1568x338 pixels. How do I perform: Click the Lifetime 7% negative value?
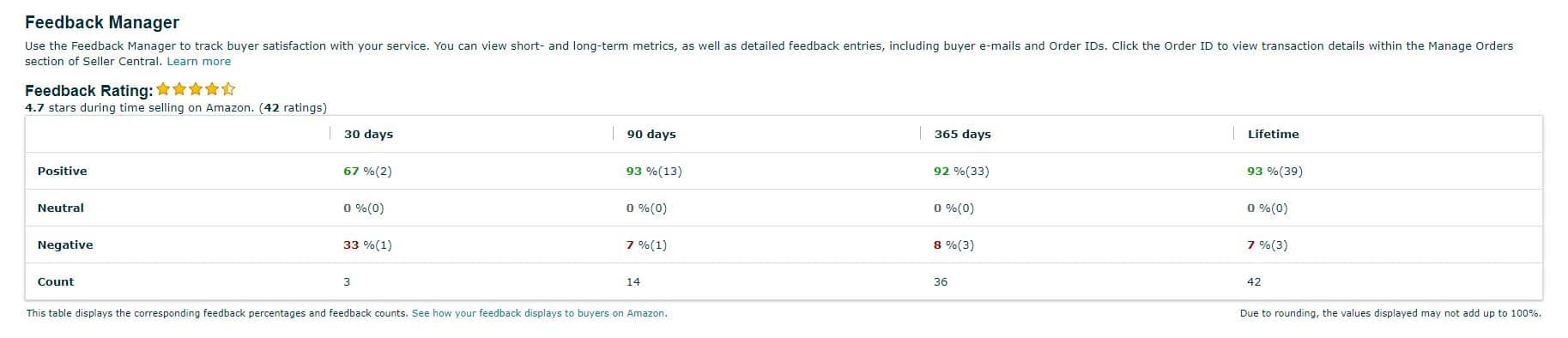point(1267,245)
